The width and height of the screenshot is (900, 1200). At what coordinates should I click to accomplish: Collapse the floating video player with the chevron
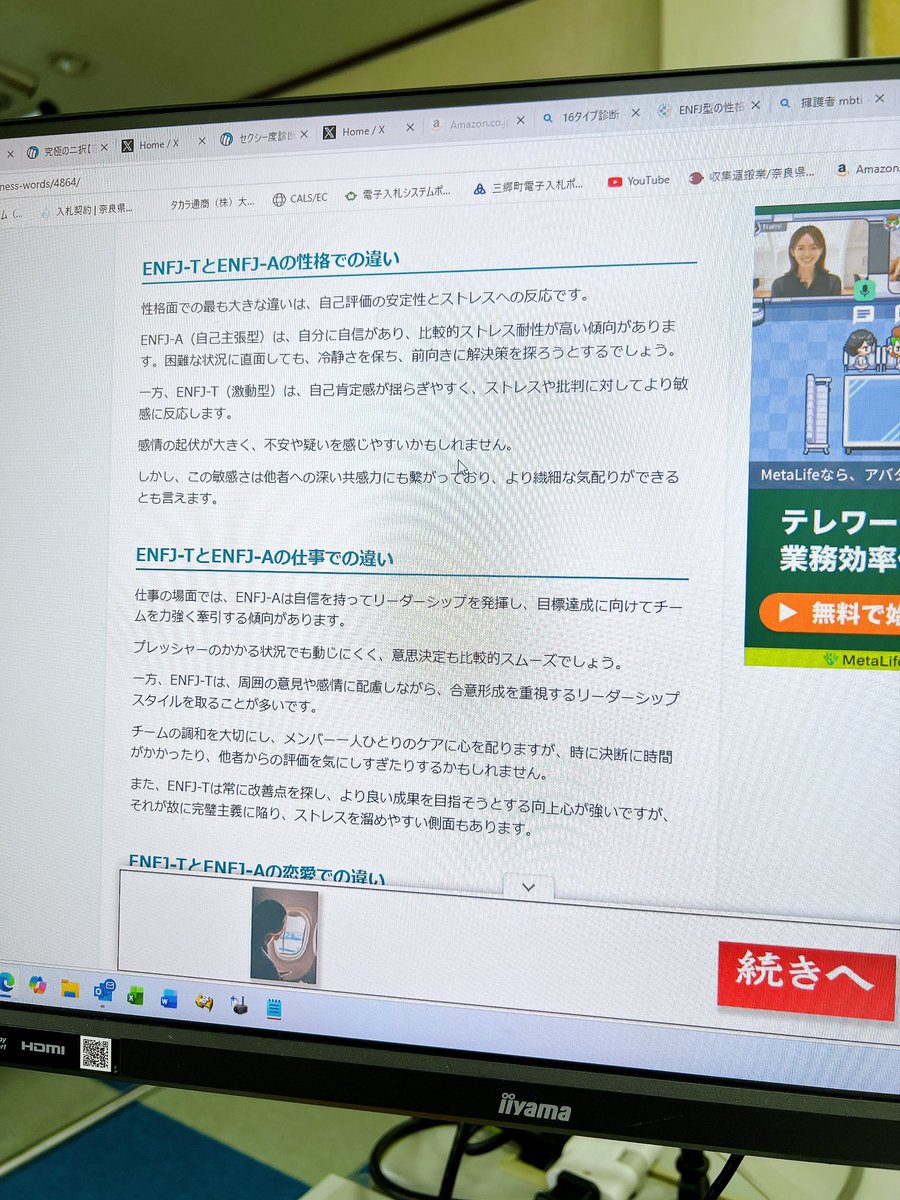coord(528,886)
